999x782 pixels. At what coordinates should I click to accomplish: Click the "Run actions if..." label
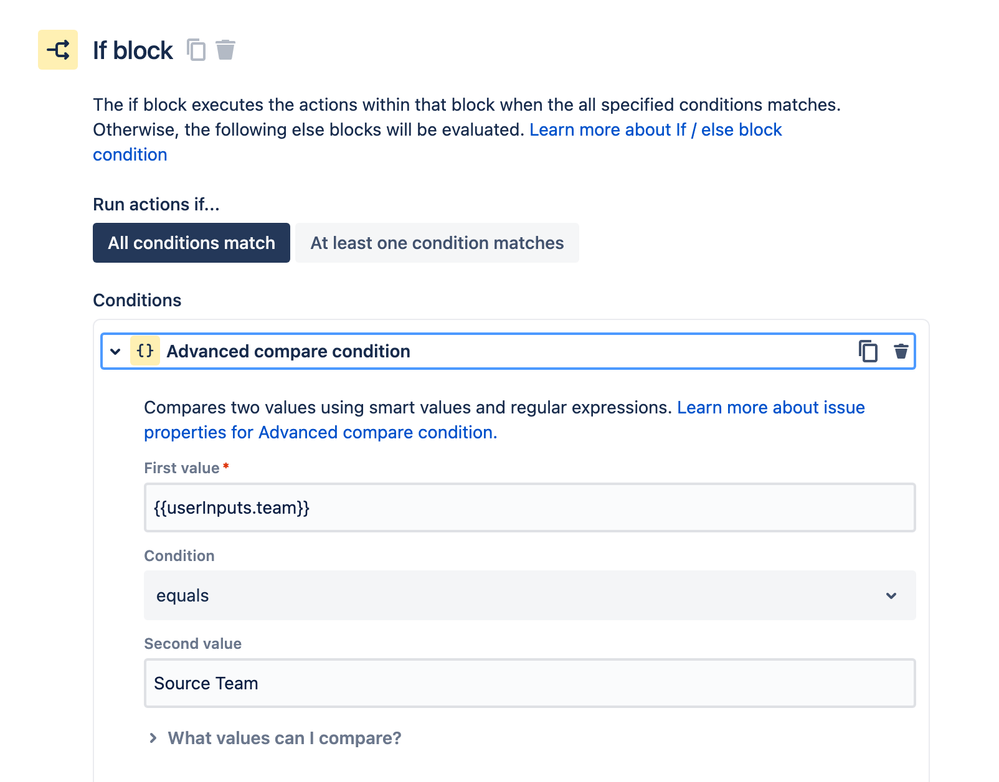156,205
